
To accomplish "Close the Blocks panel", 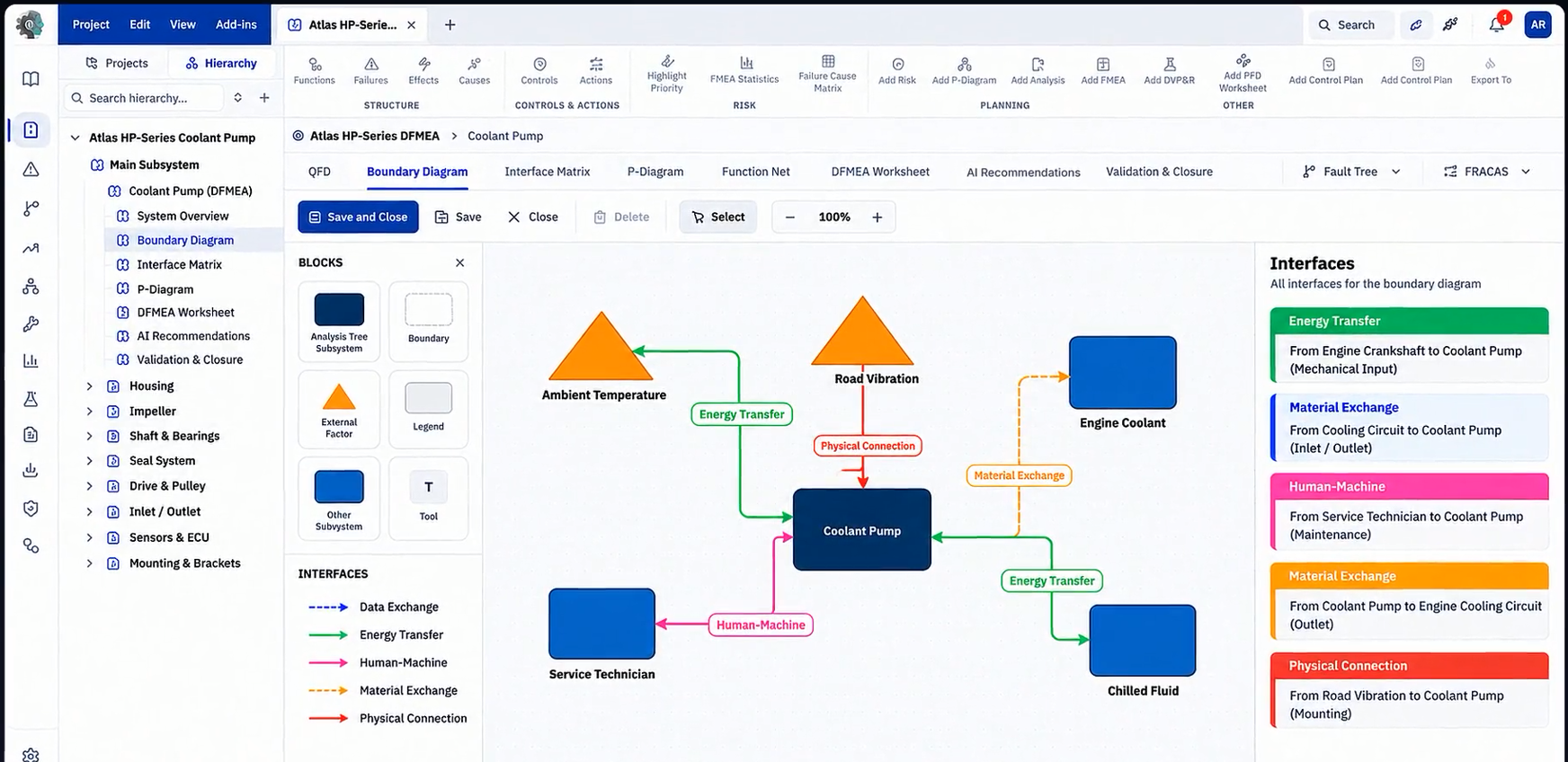I will click(459, 262).
